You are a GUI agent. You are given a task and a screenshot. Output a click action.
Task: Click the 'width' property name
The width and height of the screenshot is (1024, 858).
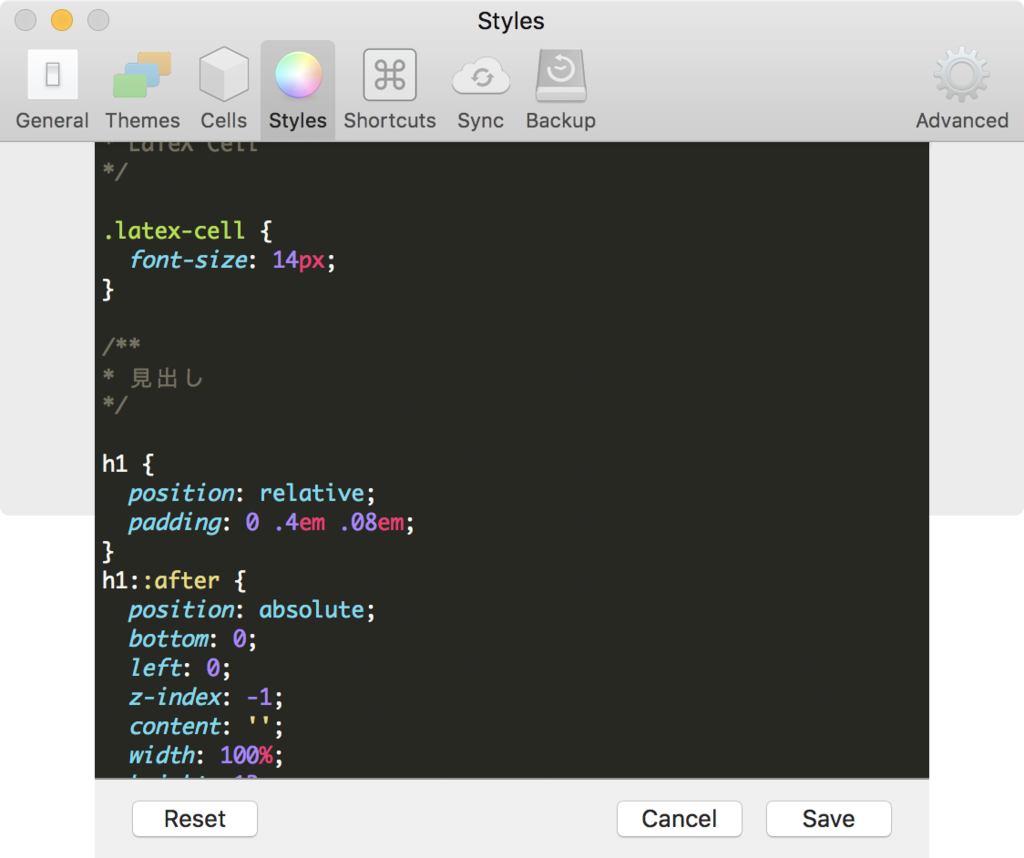(x=161, y=755)
